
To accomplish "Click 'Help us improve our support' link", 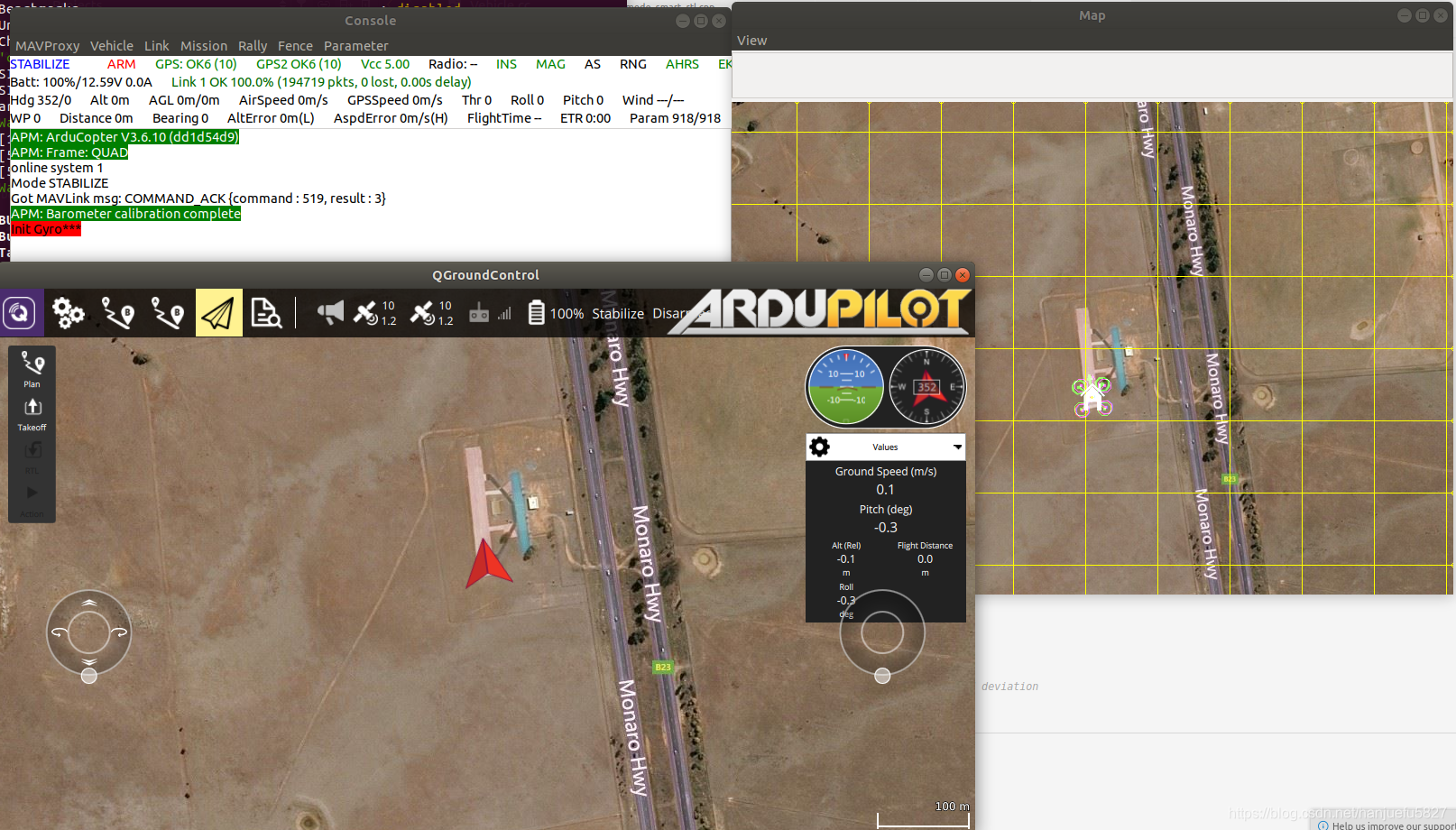I will (x=1393, y=825).
